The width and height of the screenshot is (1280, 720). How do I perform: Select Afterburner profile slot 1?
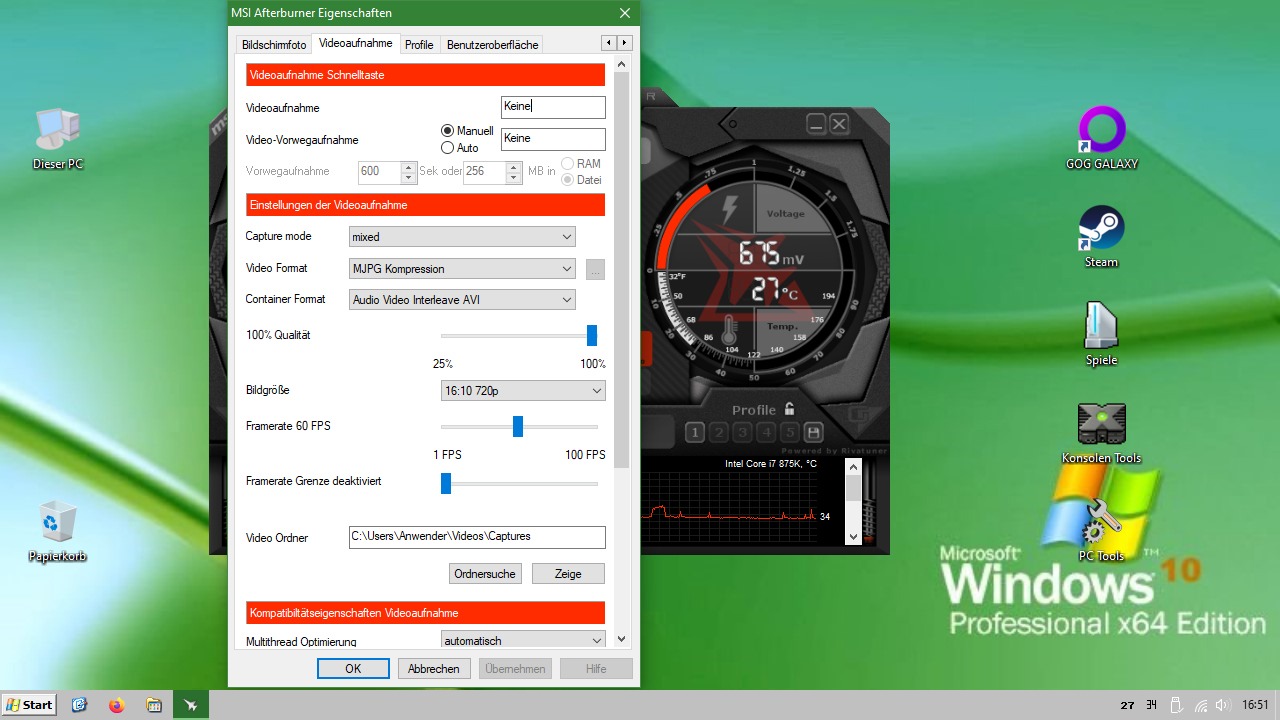[695, 433]
